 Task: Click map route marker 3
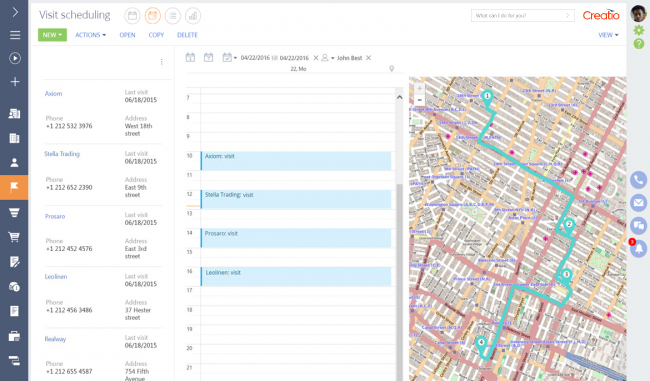566,276
